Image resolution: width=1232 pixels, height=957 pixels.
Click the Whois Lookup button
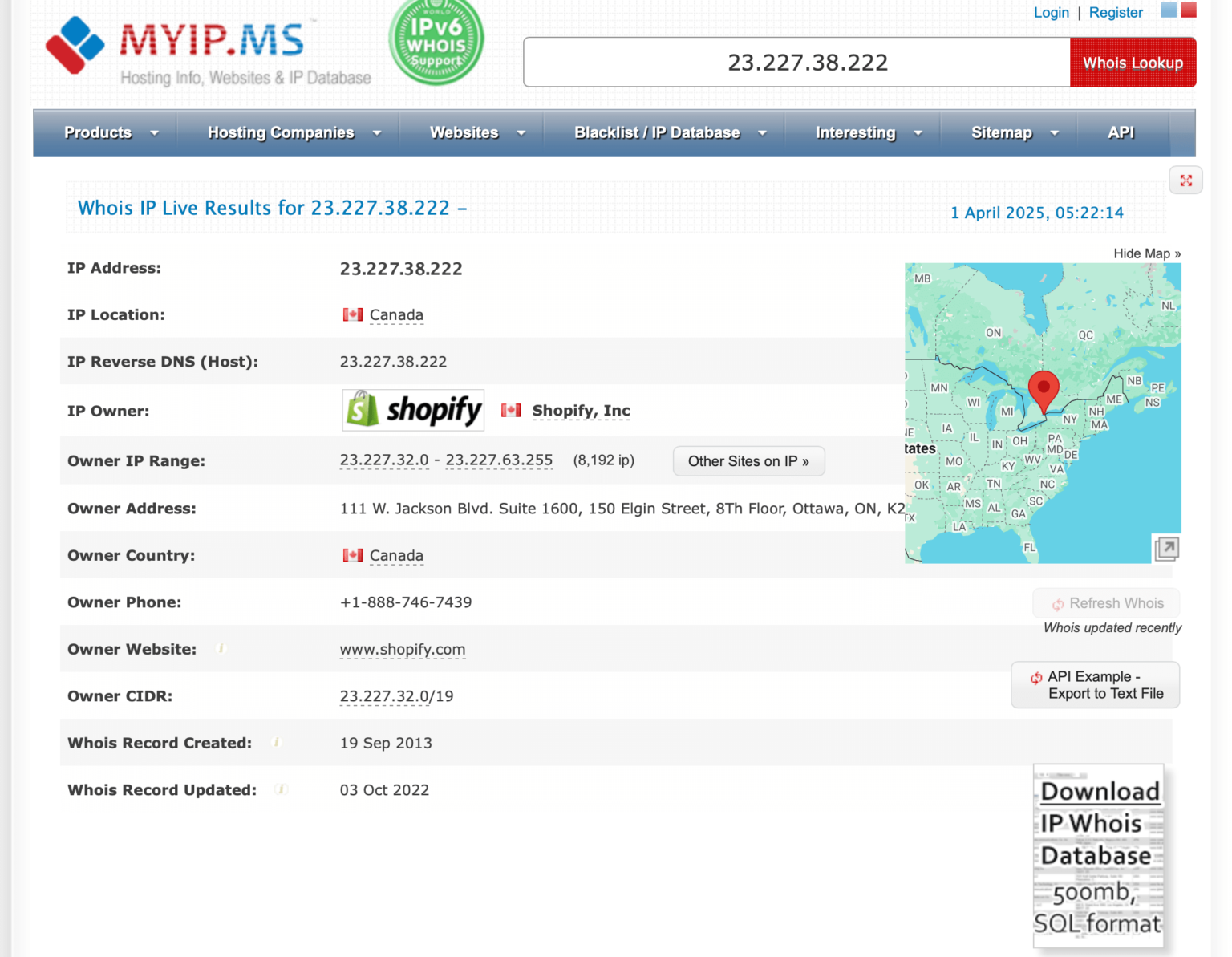(x=1133, y=62)
